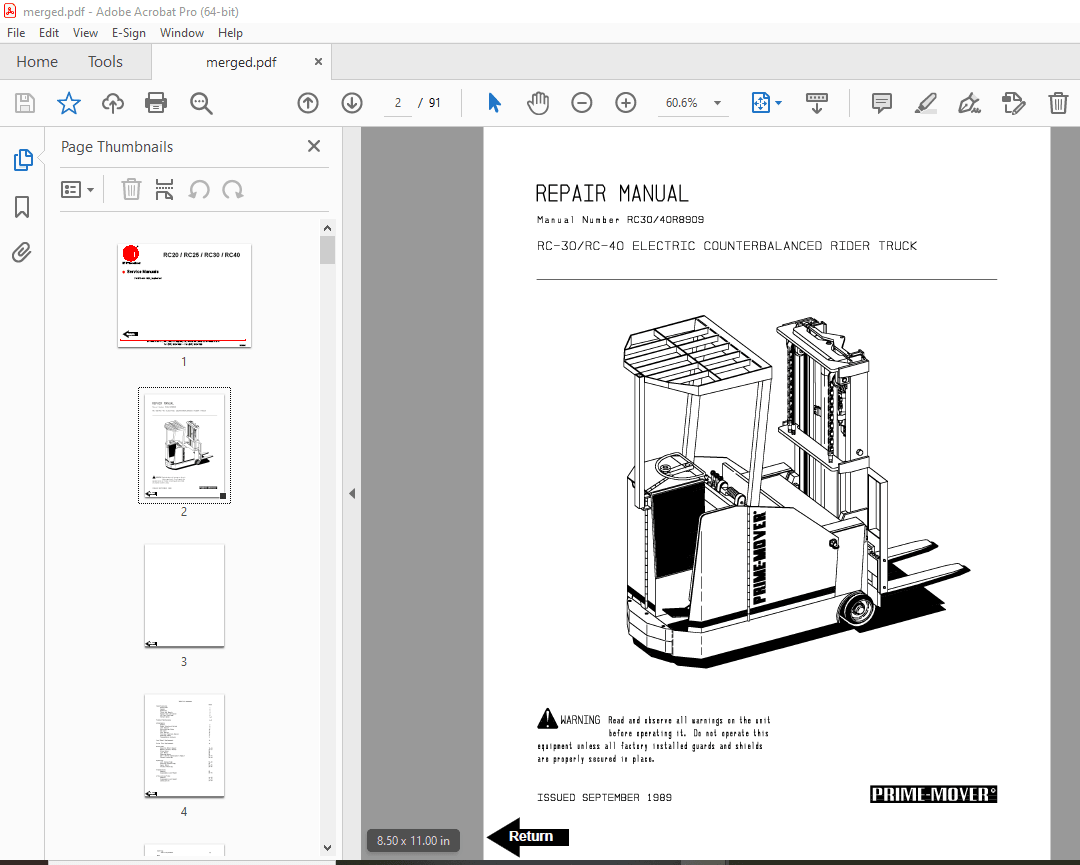Toggle the Page Thumbnails panel button

[x=22, y=160]
